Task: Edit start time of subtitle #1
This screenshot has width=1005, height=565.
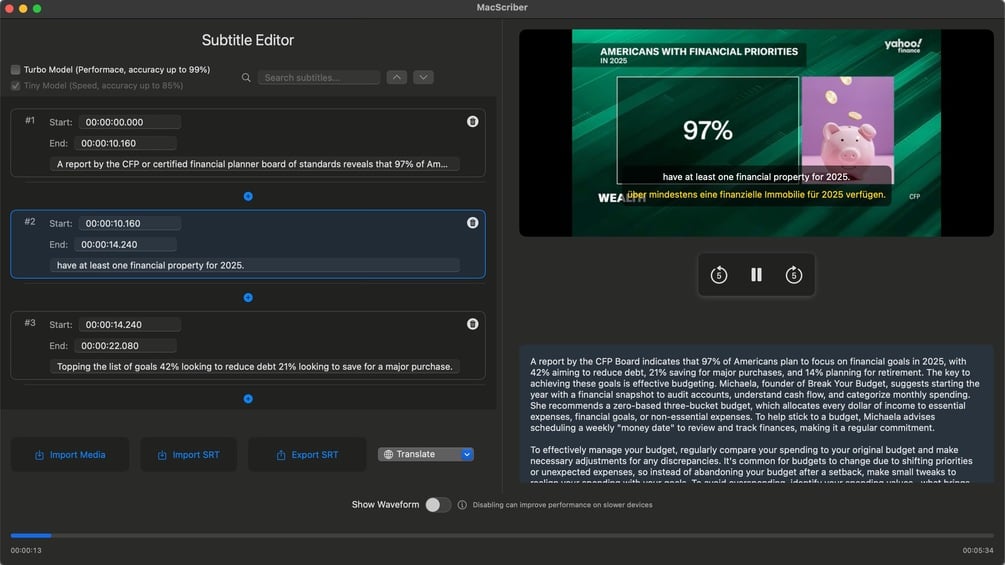Action: (129, 122)
